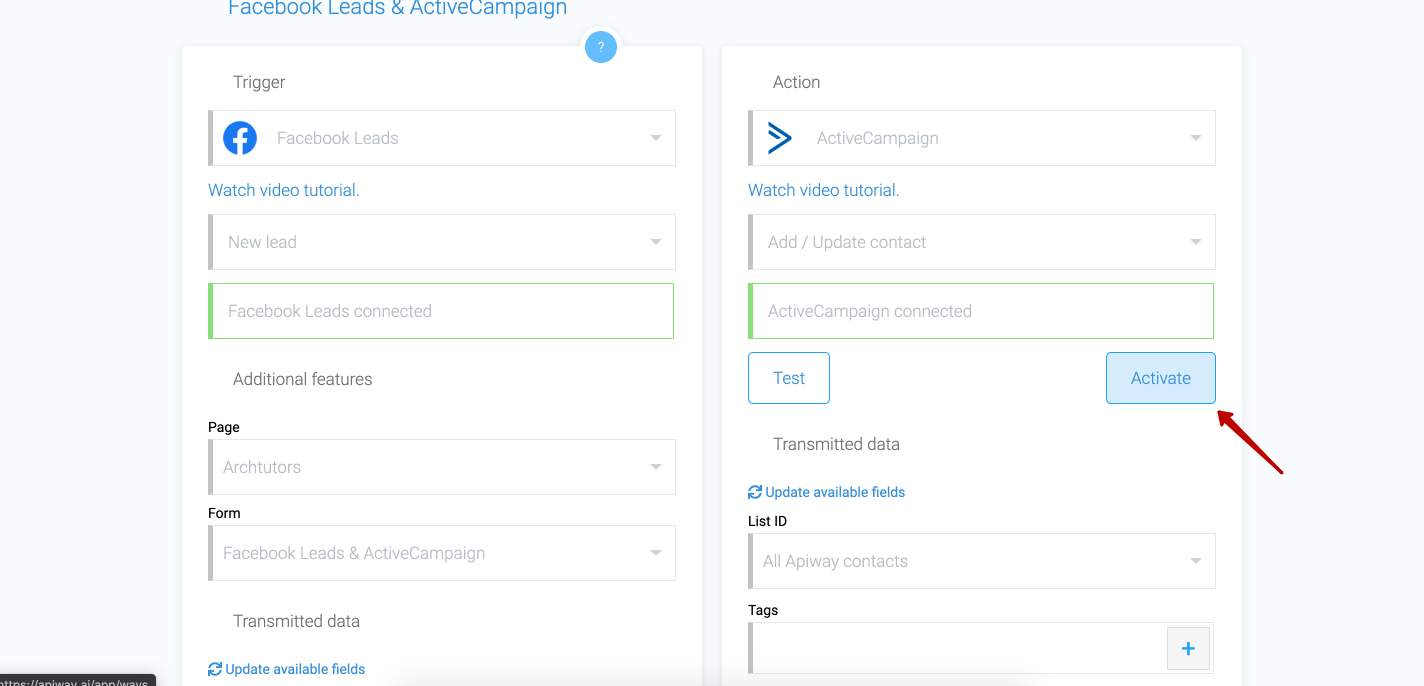Click the blue question mark help icon
Image resolution: width=1424 pixels, height=686 pixels.
click(x=600, y=47)
